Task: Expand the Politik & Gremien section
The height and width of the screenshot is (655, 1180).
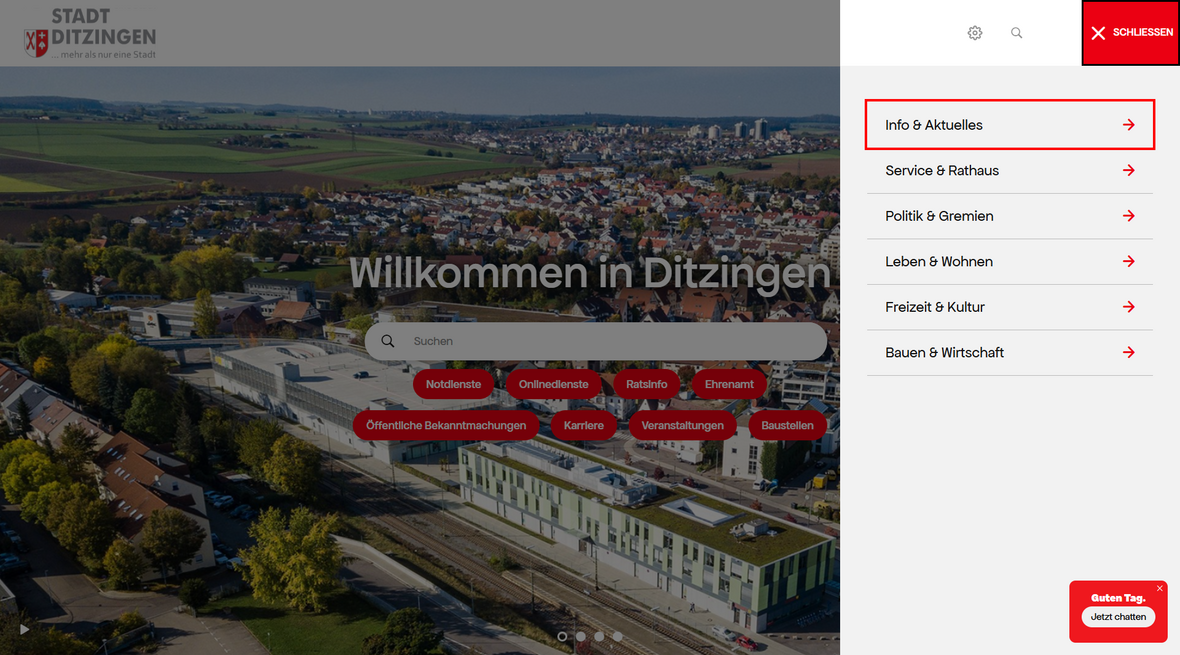Action: [939, 216]
